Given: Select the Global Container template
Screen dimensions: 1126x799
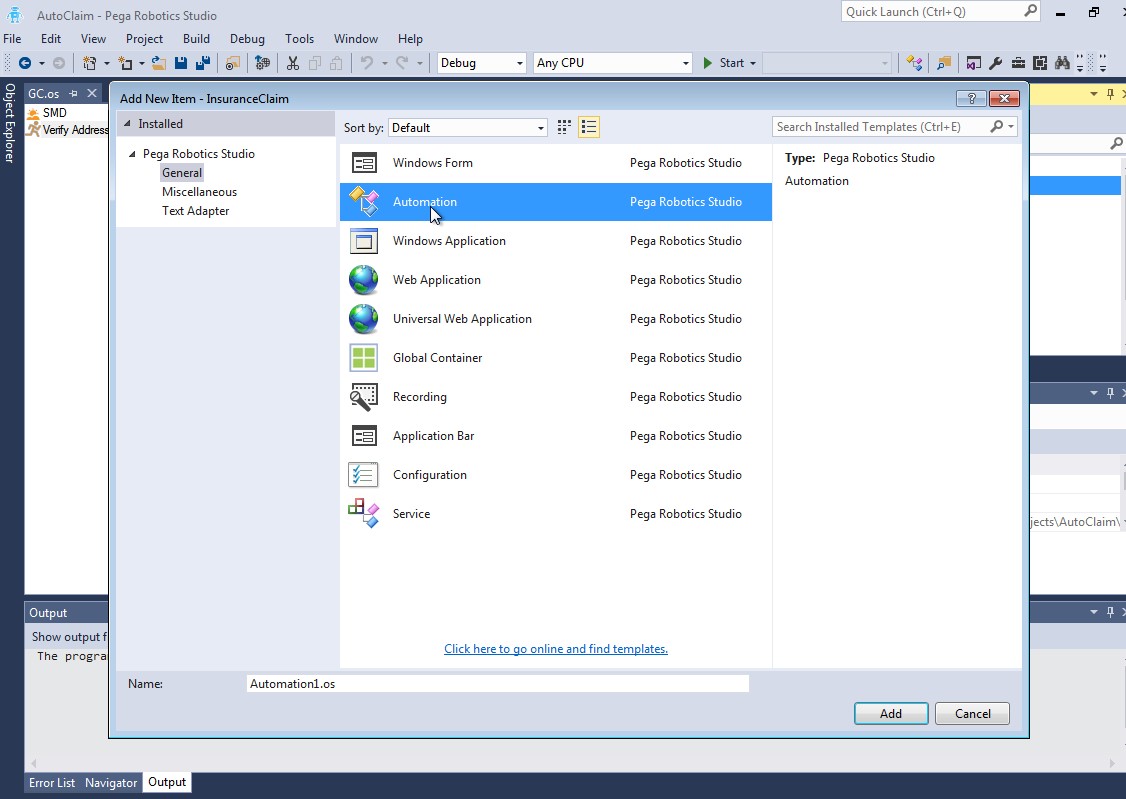Looking at the screenshot, I should coord(437,357).
